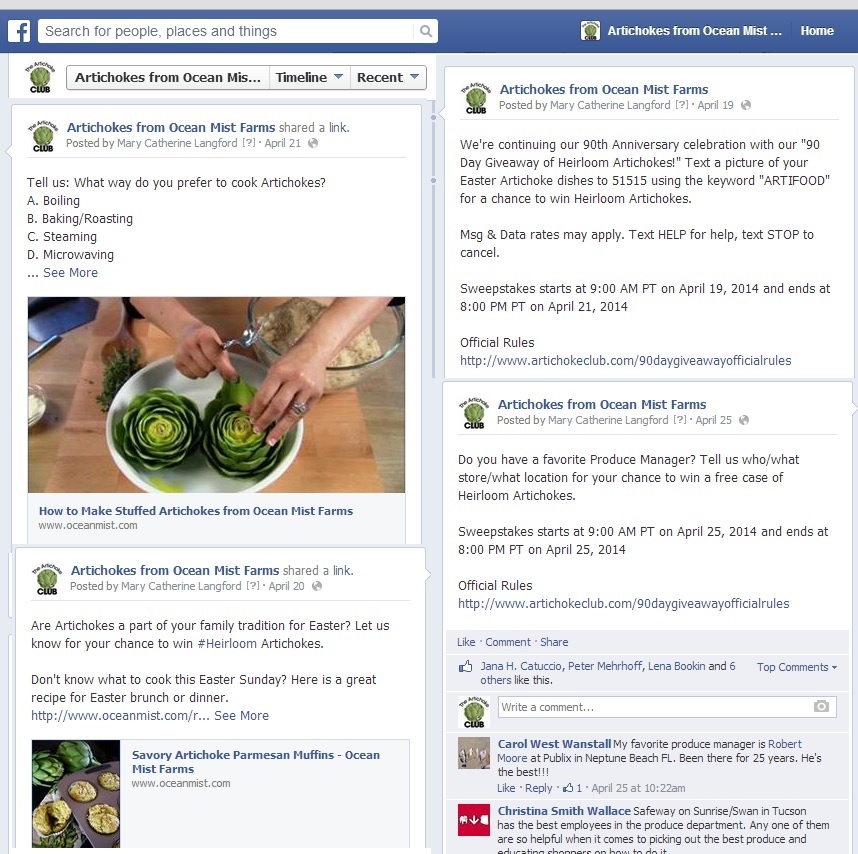Like the April 25 produce manager post
The image size is (858, 854).
(466, 642)
